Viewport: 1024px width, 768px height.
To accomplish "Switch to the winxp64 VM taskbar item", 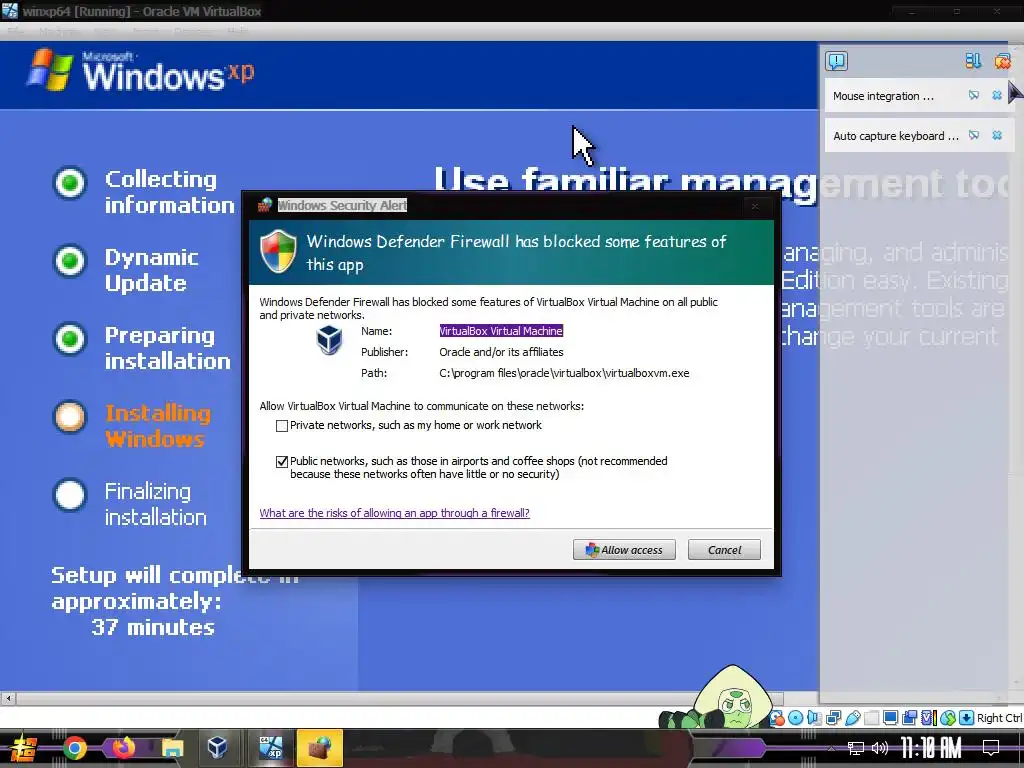I will (270, 748).
